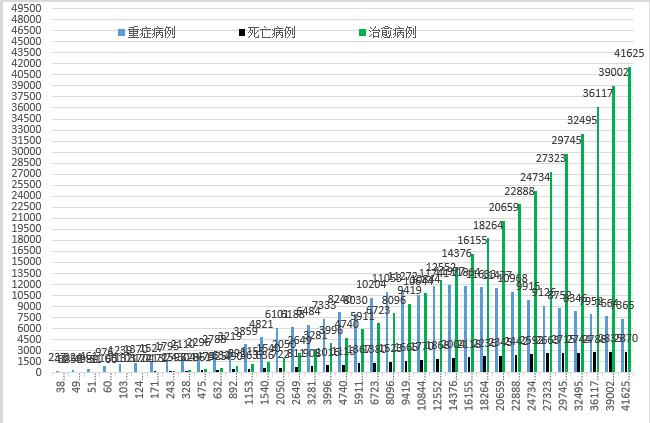Viewport: 650px width, 423px height.
Task: Select the rotated x-axis label 36117…
Action: pos(594,393)
